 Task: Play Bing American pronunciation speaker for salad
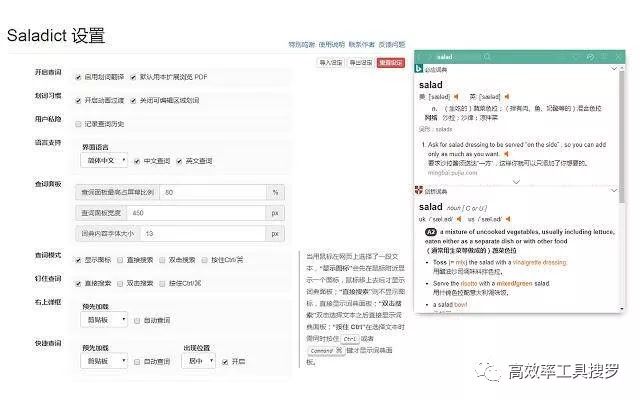[456, 97]
